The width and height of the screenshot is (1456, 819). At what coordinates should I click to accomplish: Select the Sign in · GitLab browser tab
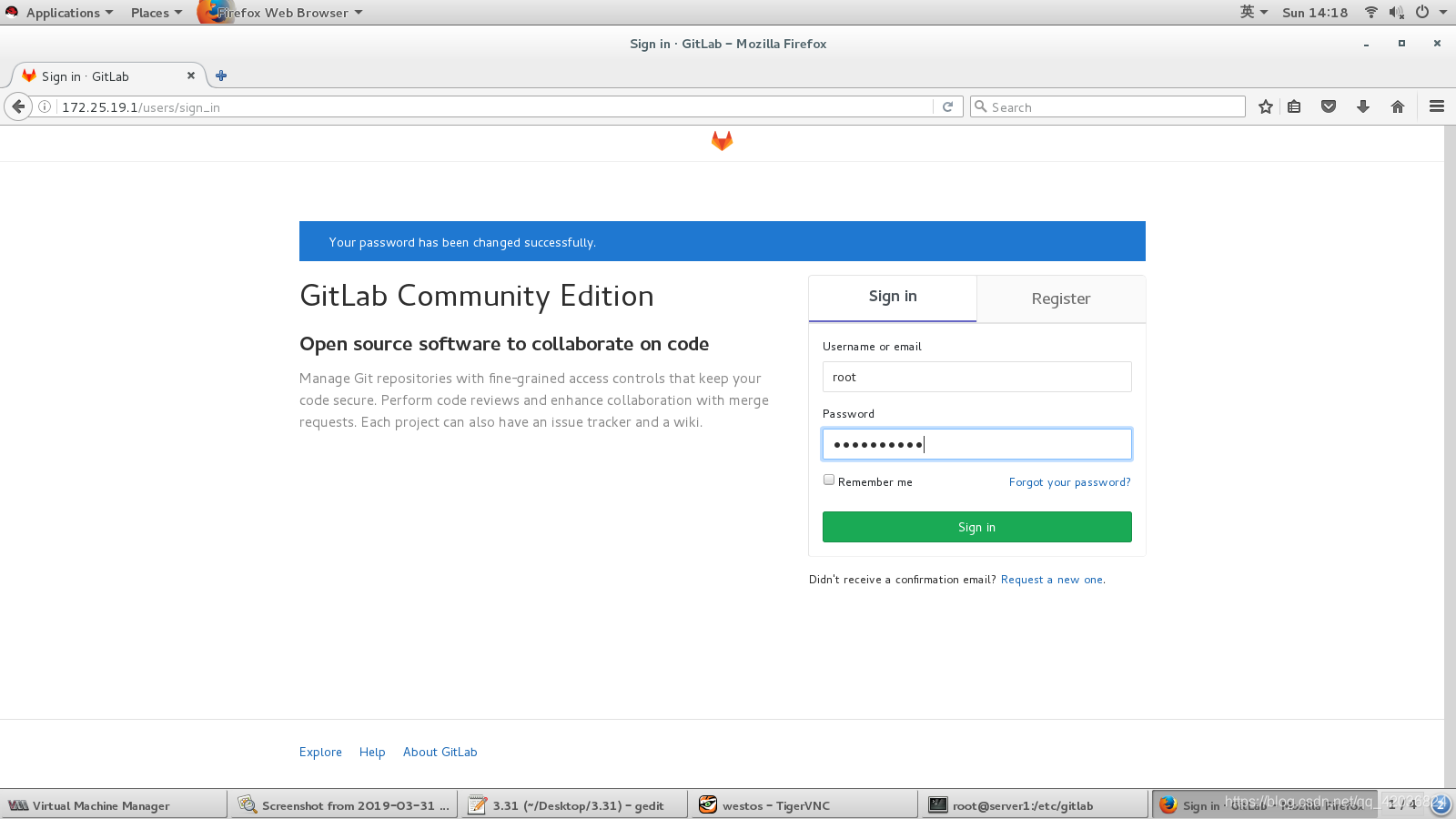pyautogui.click(x=107, y=76)
